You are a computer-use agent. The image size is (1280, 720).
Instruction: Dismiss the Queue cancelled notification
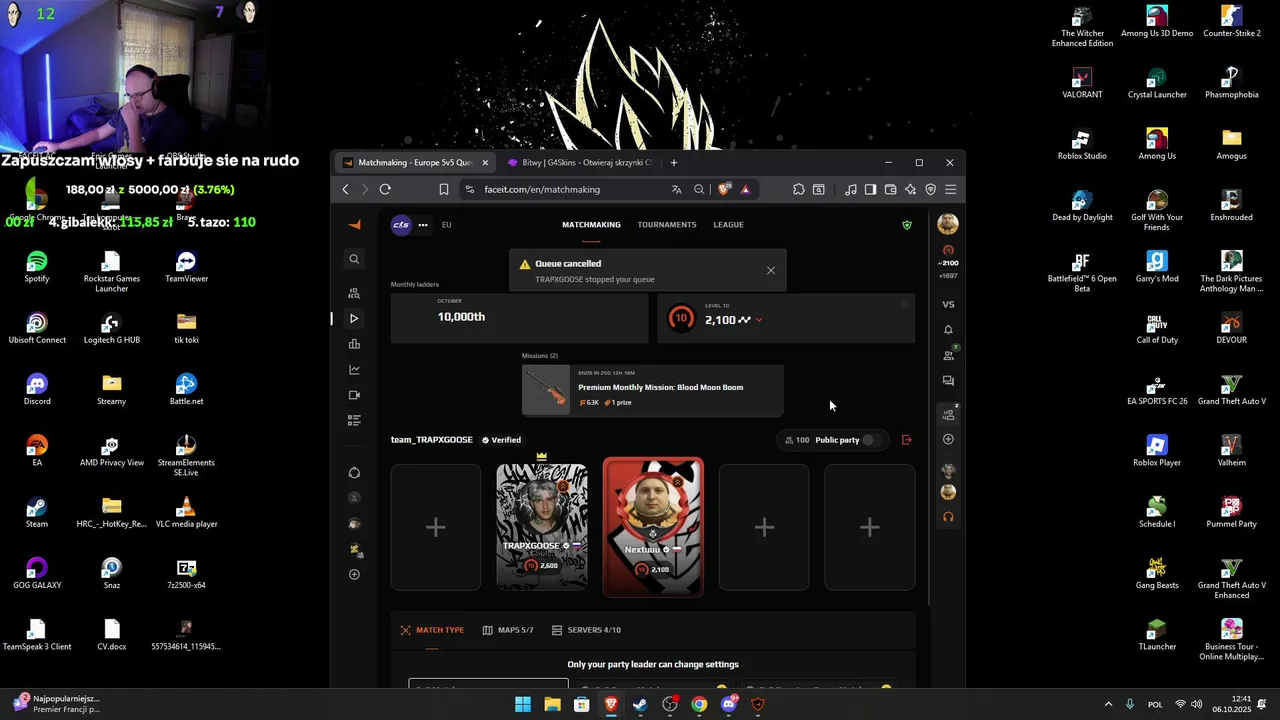pos(770,270)
